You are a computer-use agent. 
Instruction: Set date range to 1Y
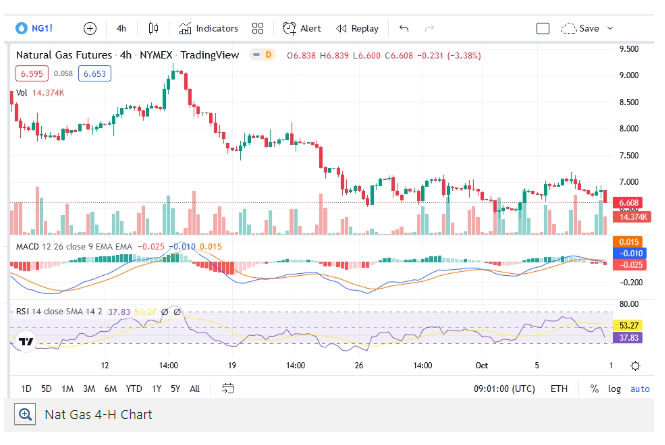156,389
